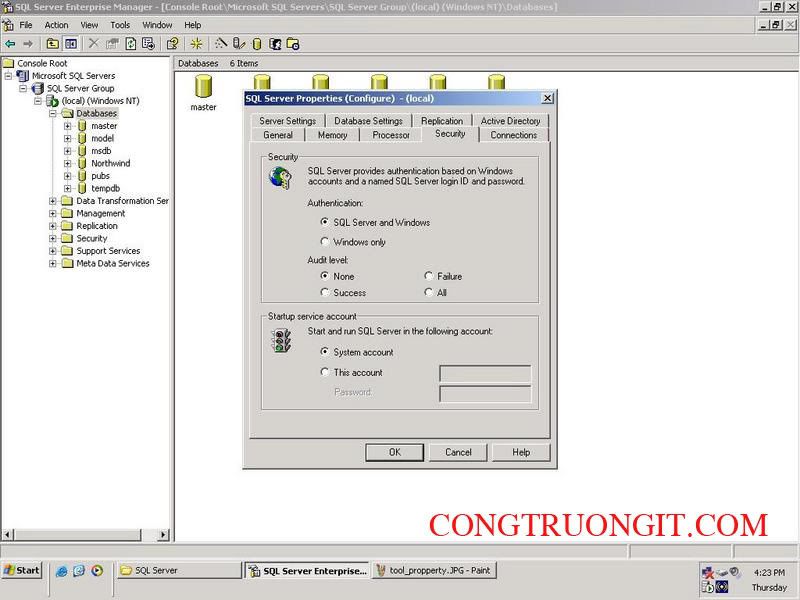Select the Microsoft SQL Servers tree icon
Screen dimensions: 800x600
pos(22,76)
